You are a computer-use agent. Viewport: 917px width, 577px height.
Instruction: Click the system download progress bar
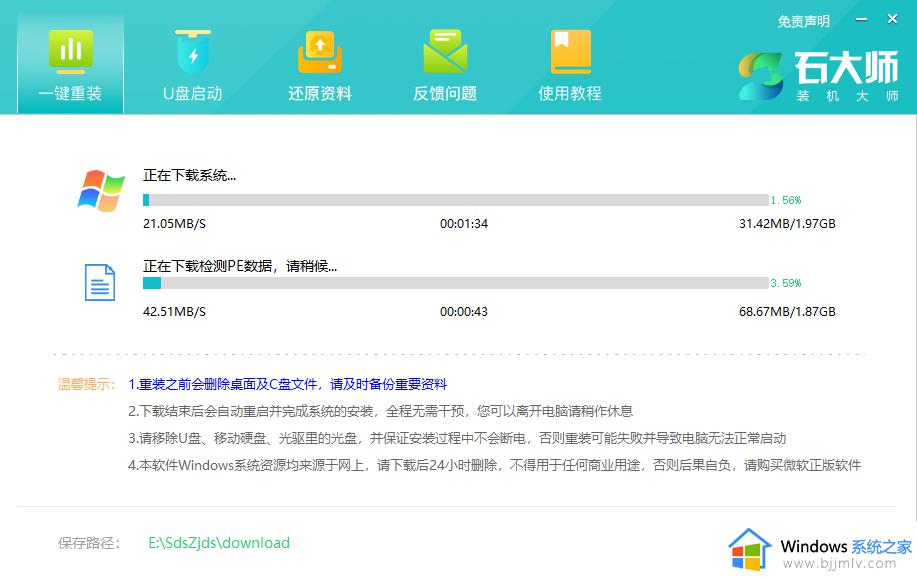click(x=456, y=200)
